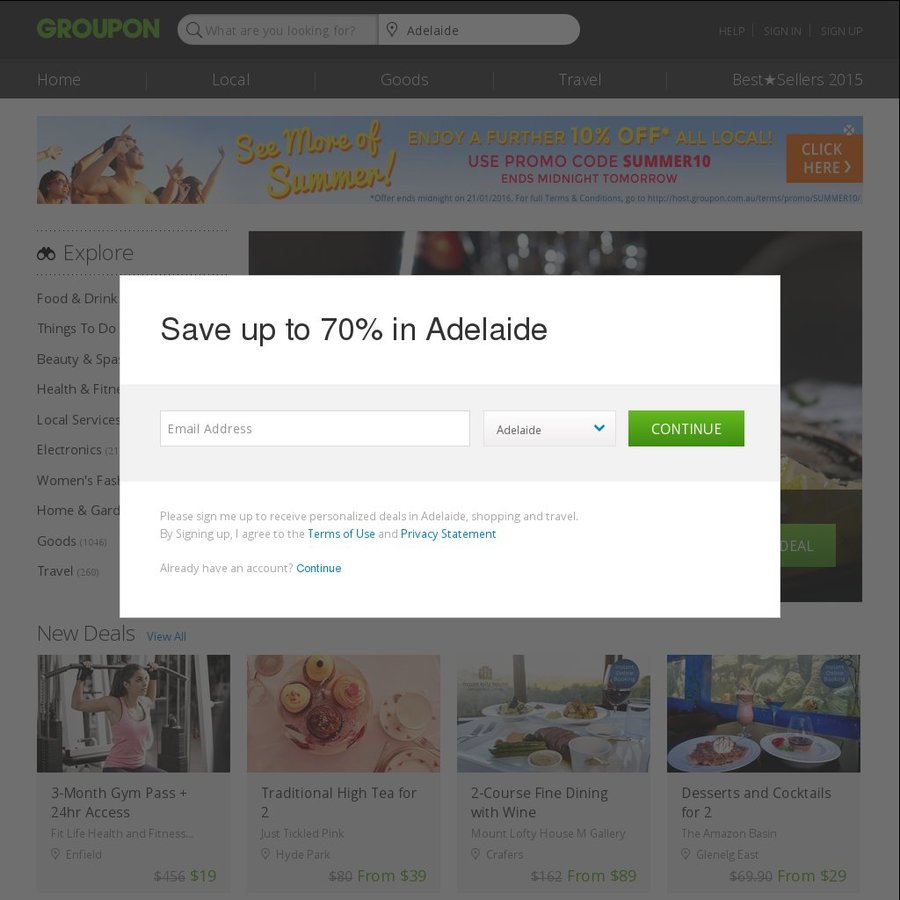Click the Crafers location pin icon
The width and height of the screenshot is (900, 900).
475,854
